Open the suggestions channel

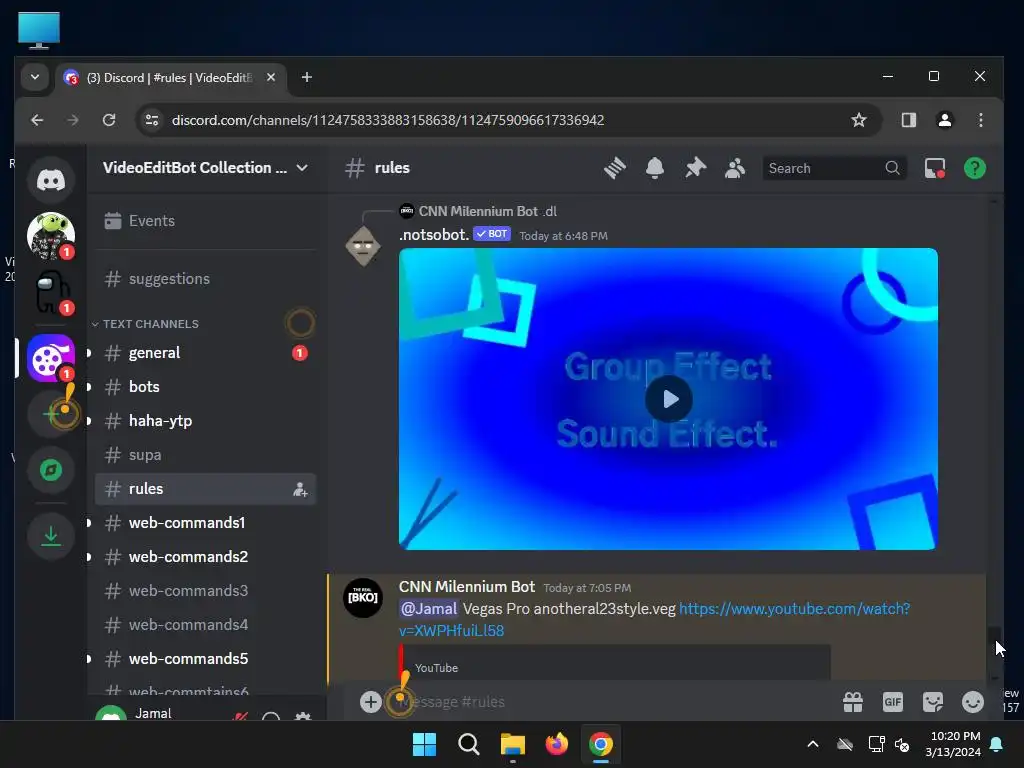(206, 279)
